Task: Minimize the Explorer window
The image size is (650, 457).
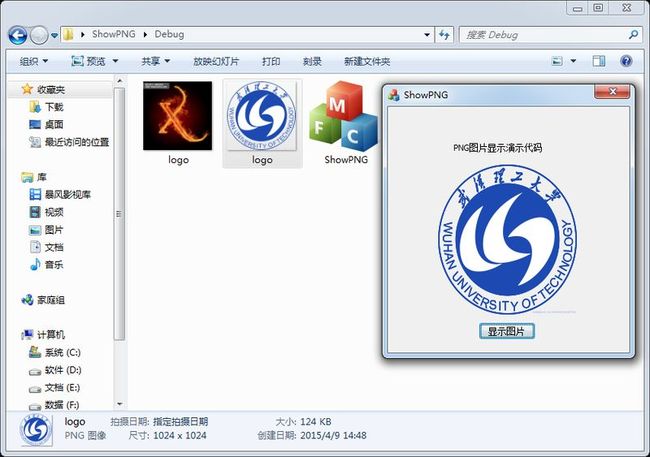Action: pyautogui.click(x=578, y=8)
